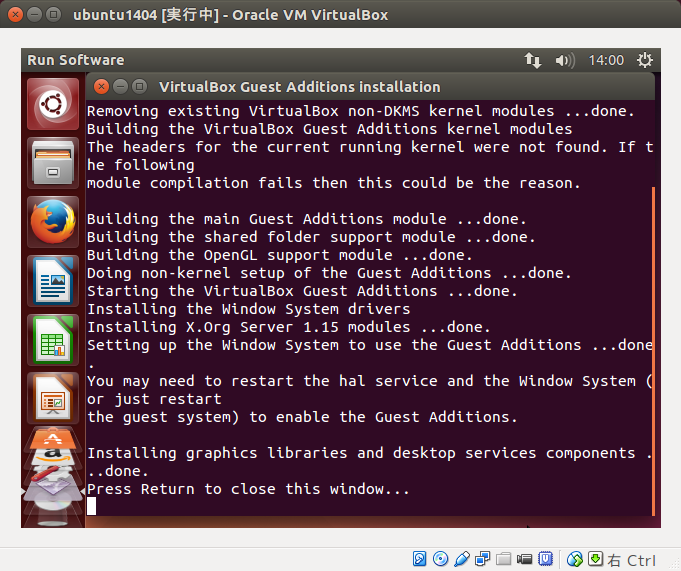Open the Files manager in launcher
Viewport: 681px width, 571px height.
point(53,163)
